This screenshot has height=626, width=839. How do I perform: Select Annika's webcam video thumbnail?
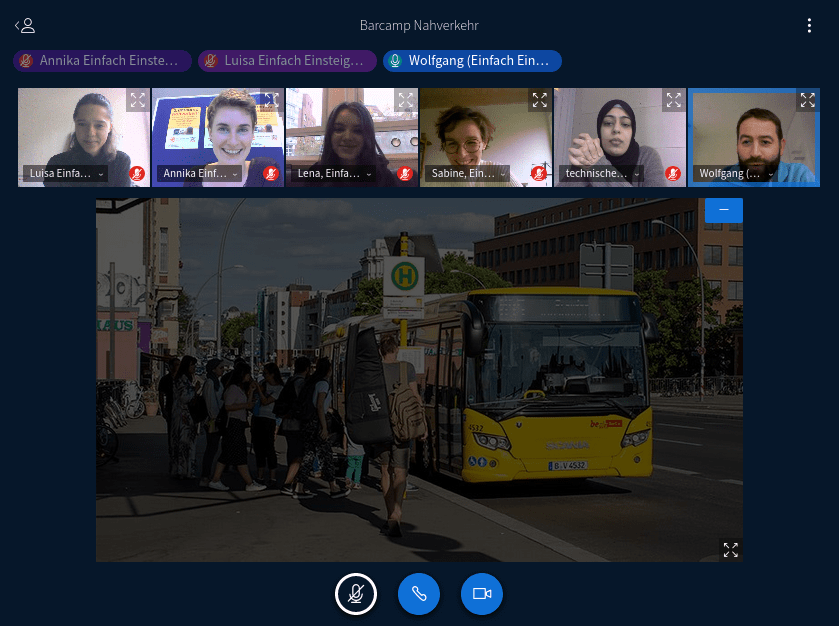tap(217, 130)
